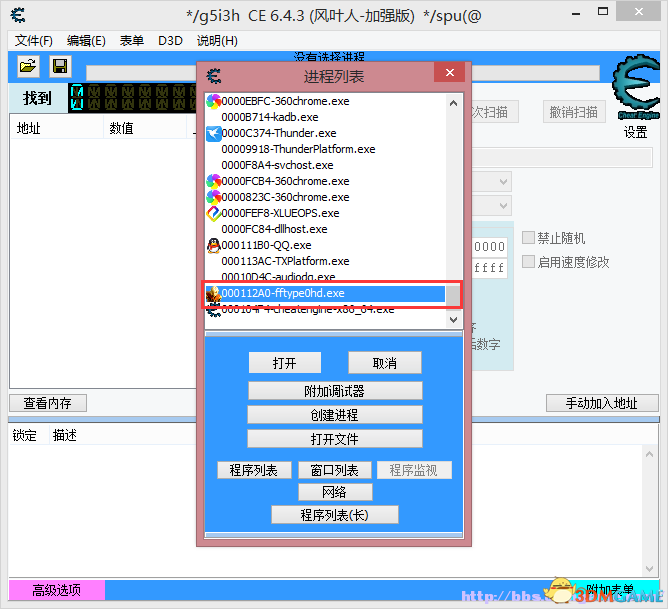Screen dimensions: 668x609
Task: Select the 000112A0-fftype0hd.exe process
Action: click(x=325, y=293)
